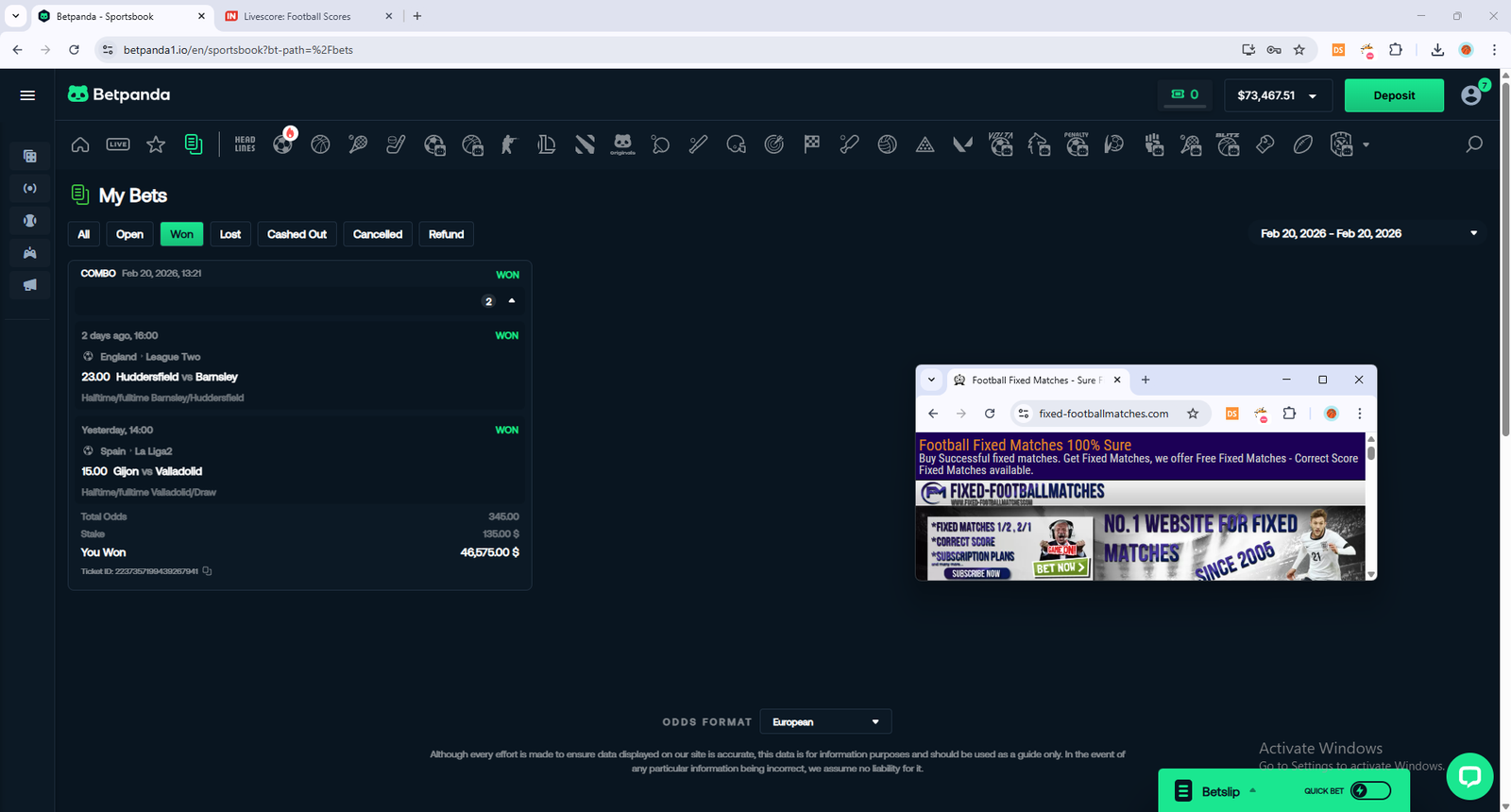This screenshot has height=812, width=1511.
Task: Click the Favorites star in sports bar
Action: click(156, 144)
